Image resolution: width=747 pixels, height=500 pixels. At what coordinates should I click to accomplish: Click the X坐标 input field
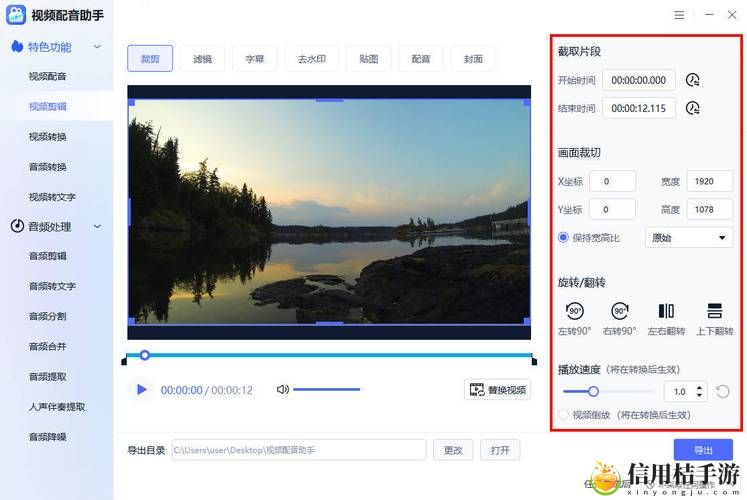pos(613,181)
